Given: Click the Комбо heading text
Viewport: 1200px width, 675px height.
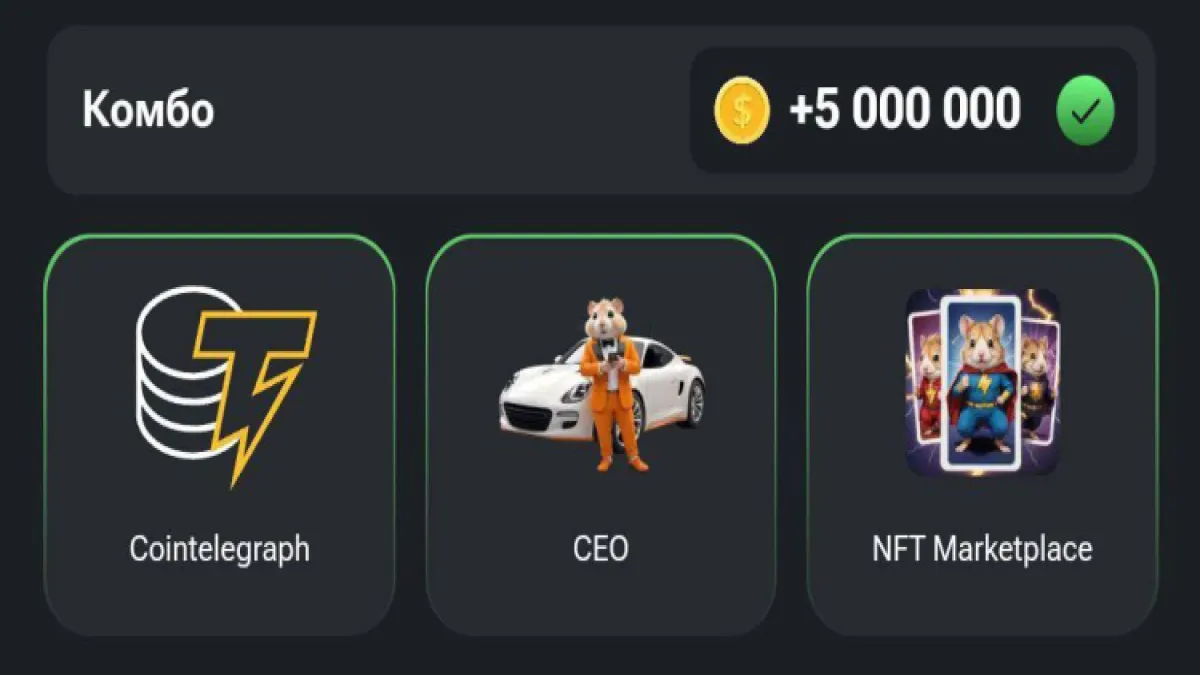Looking at the screenshot, I should click(x=148, y=109).
